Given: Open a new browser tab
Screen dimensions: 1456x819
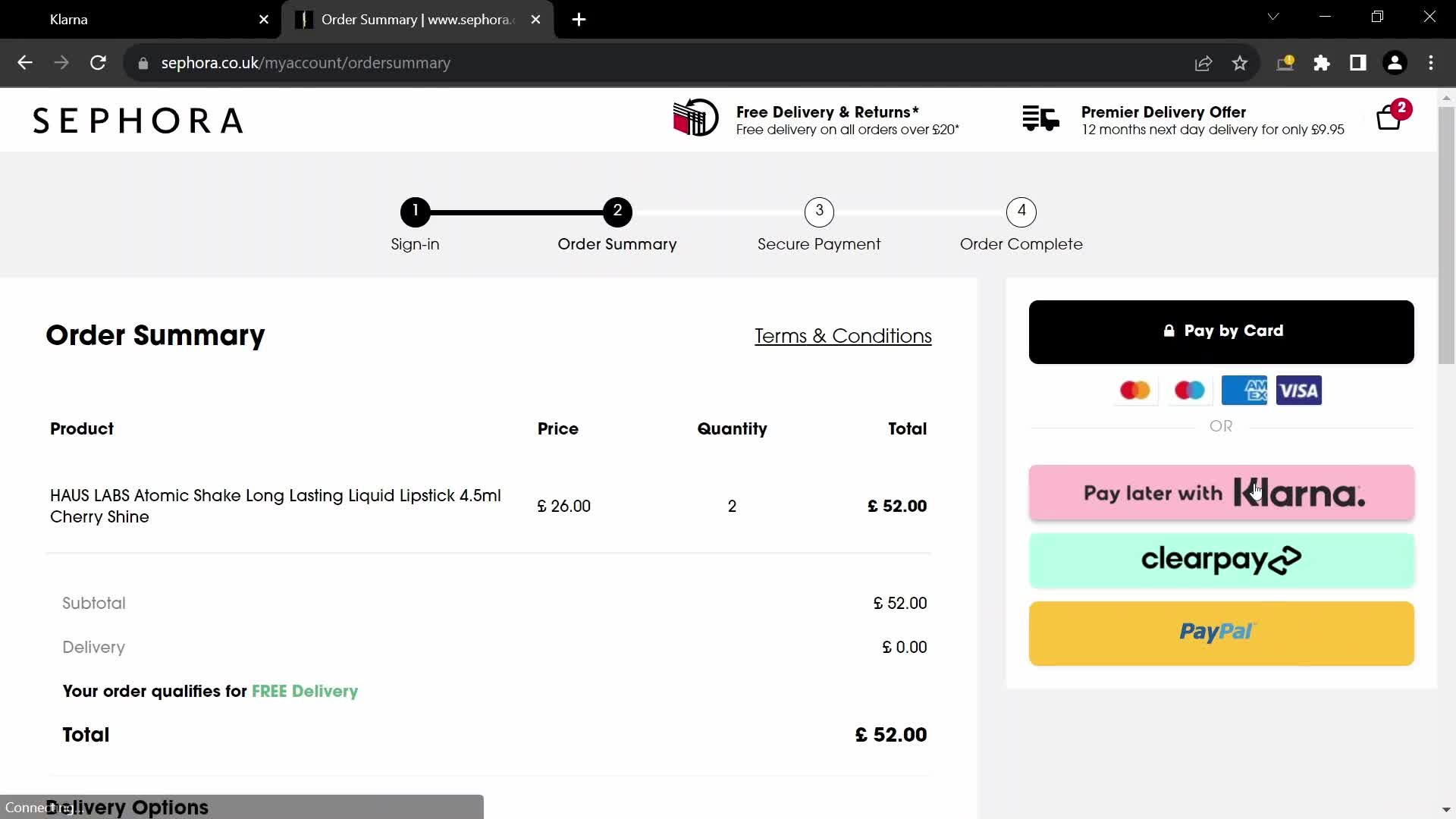Looking at the screenshot, I should coord(579,20).
